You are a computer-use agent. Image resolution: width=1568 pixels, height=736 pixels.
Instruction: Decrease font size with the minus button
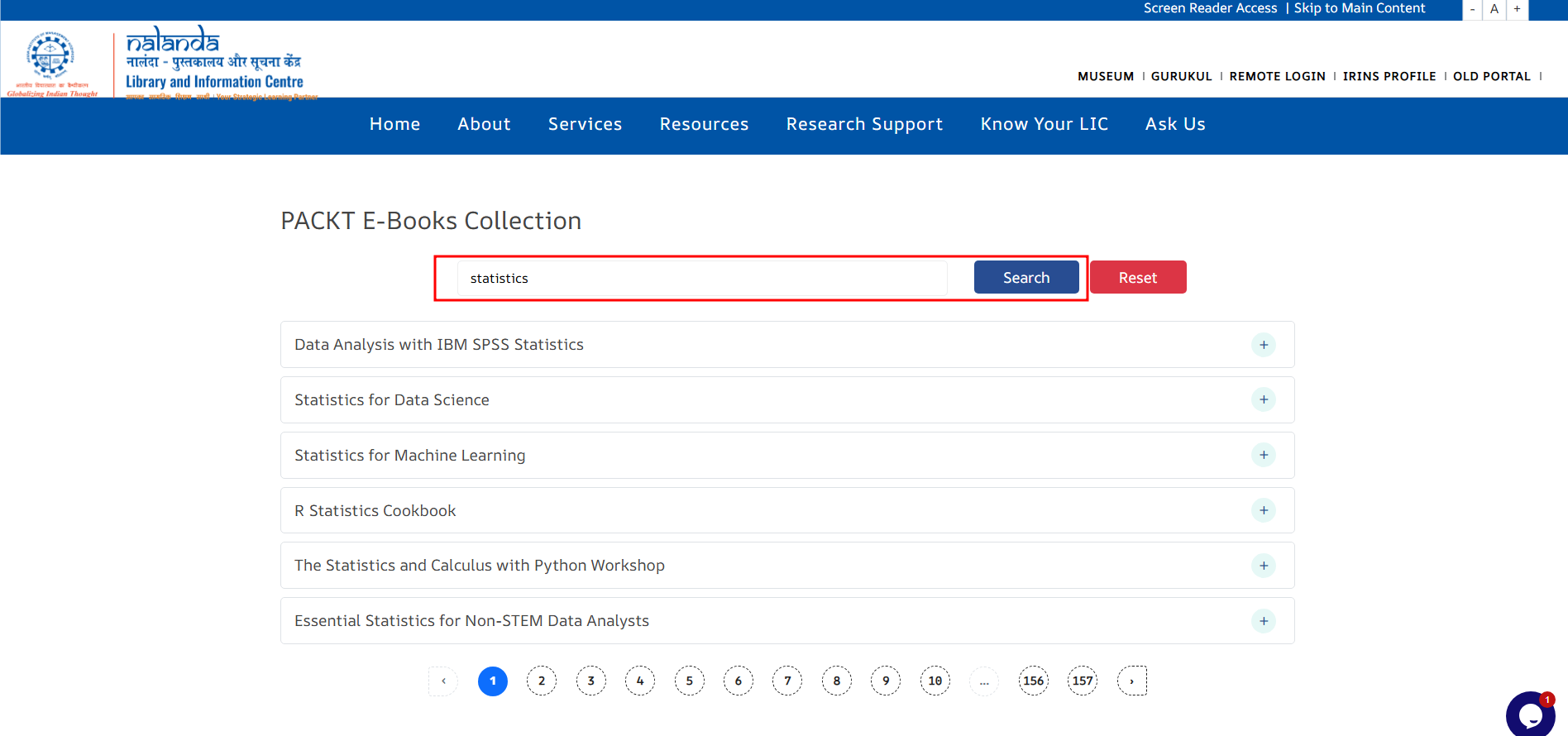[1472, 9]
